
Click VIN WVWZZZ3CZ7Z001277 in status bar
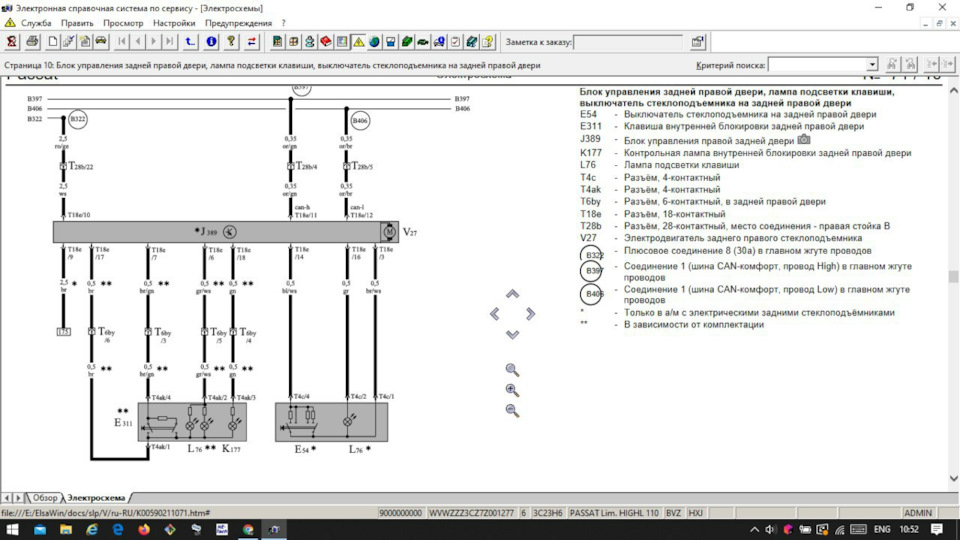pos(471,513)
